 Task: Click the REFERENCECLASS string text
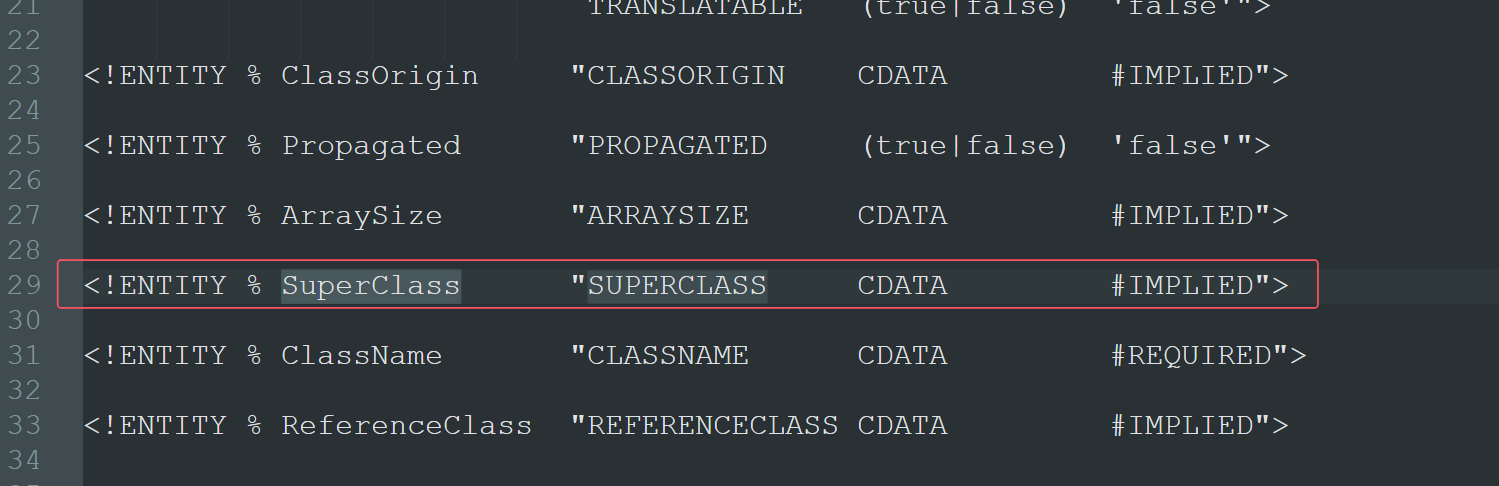click(712, 426)
